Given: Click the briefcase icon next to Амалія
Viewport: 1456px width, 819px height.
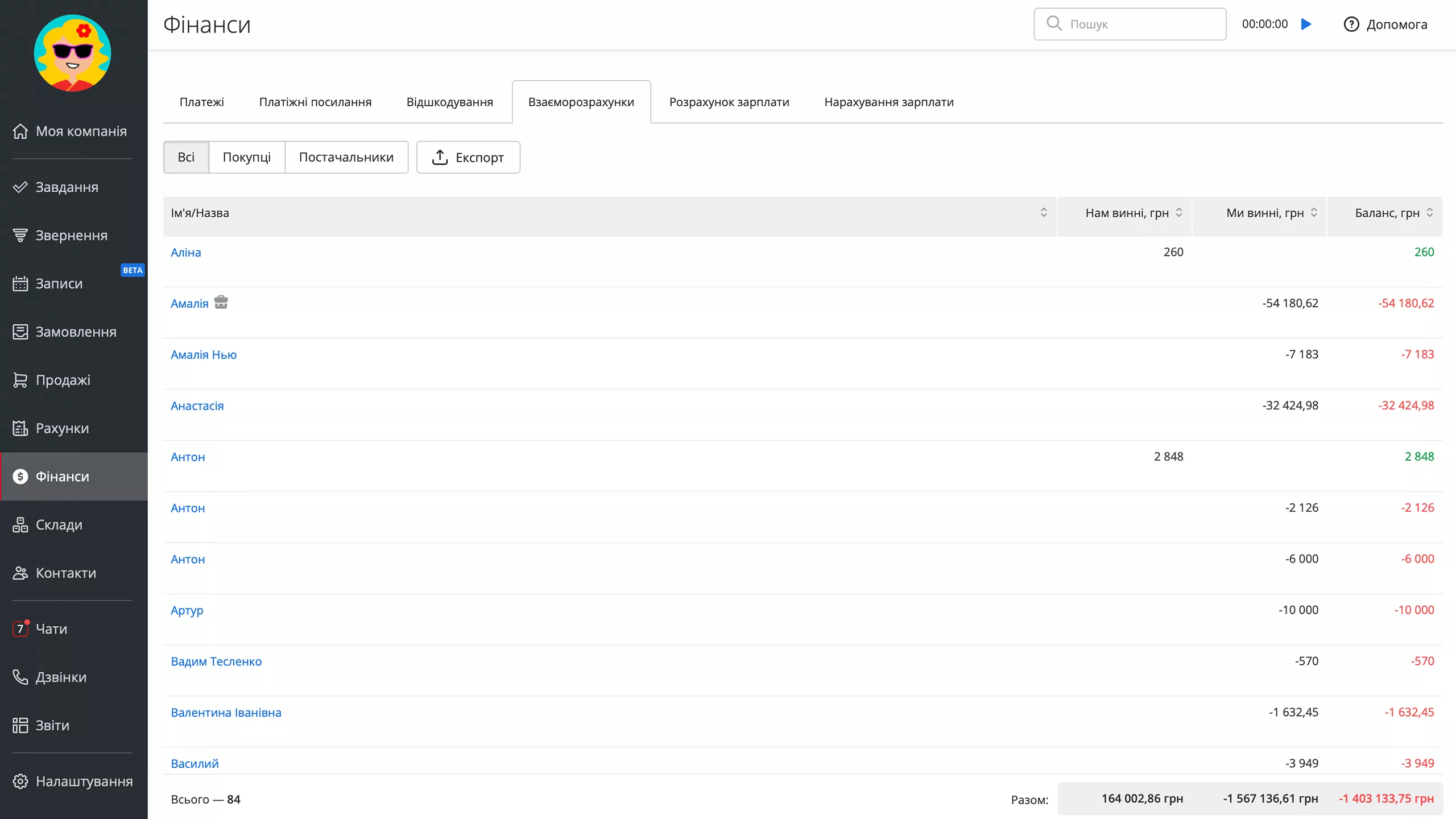Looking at the screenshot, I should 221,303.
